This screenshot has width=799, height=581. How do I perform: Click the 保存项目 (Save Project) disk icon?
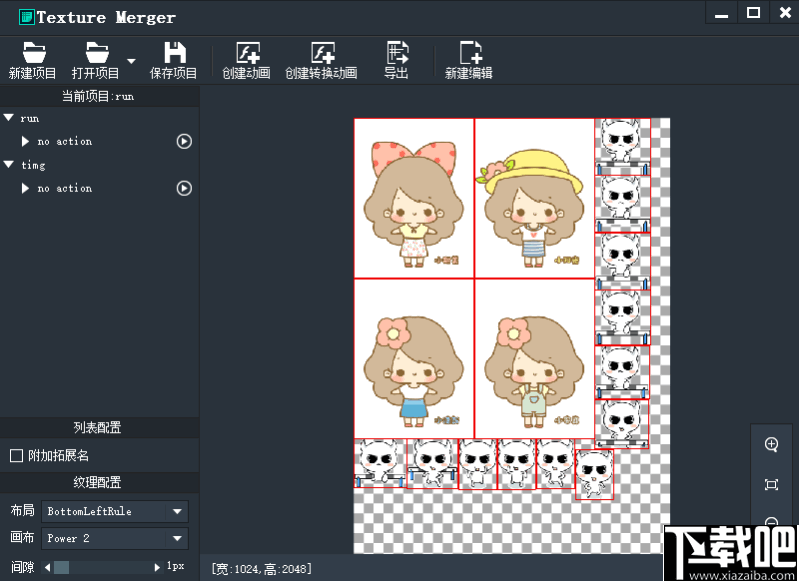tap(175, 52)
